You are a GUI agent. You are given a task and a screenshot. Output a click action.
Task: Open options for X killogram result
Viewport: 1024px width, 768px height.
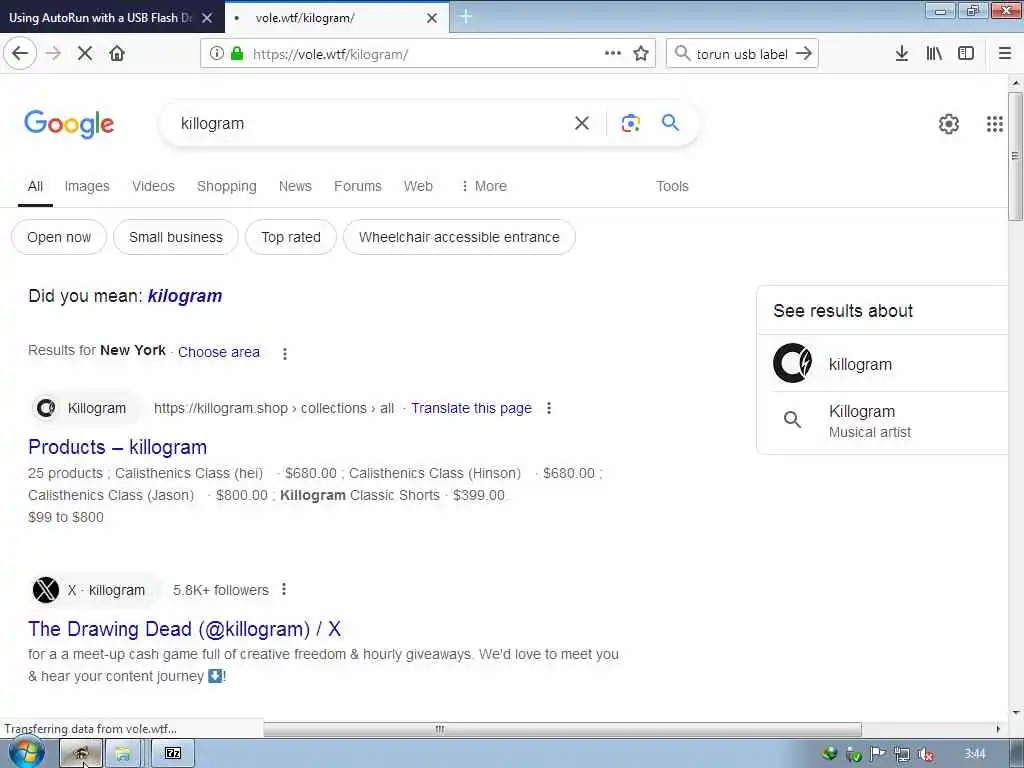tap(283, 589)
